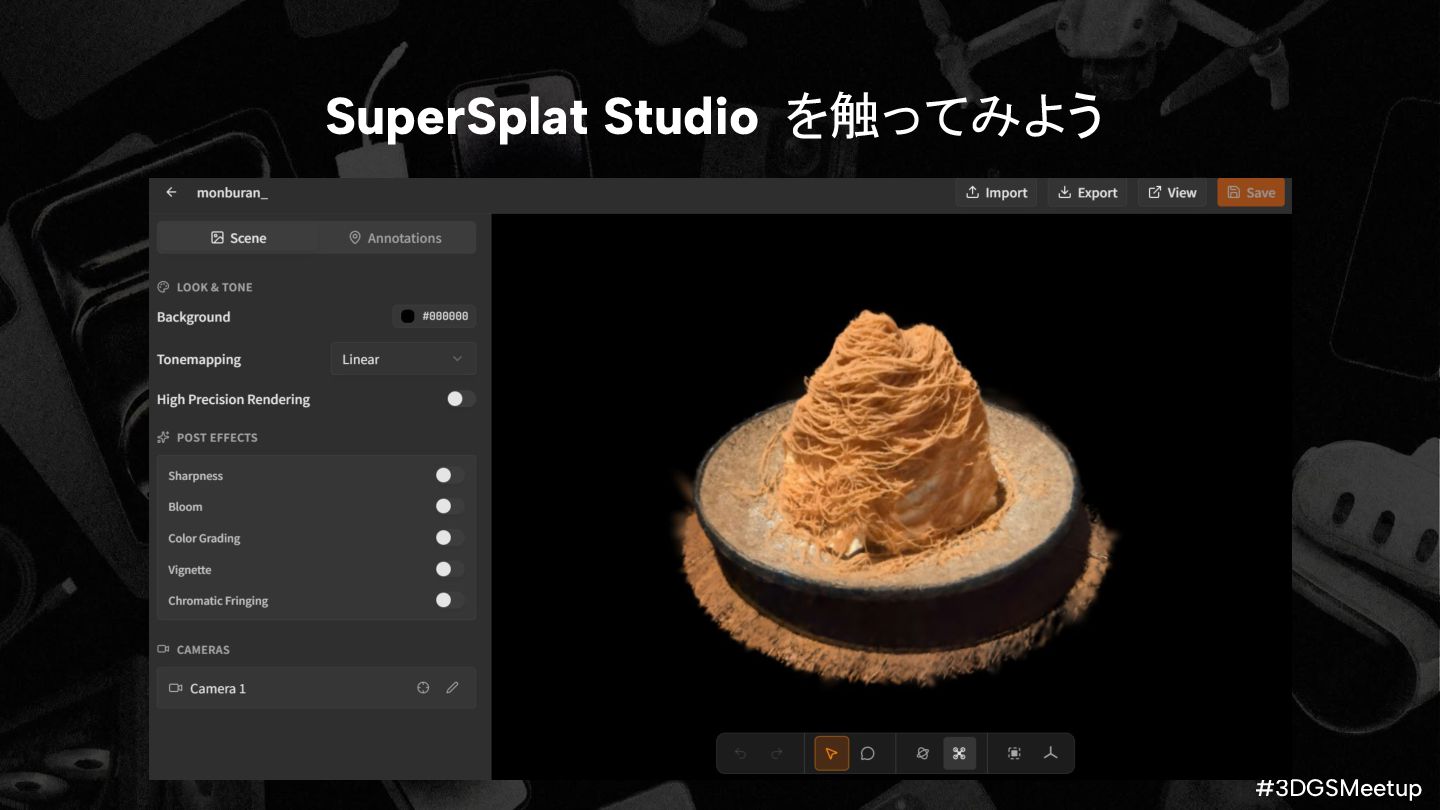Toggle the axes gizmo icon

(x=1050, y=754)
